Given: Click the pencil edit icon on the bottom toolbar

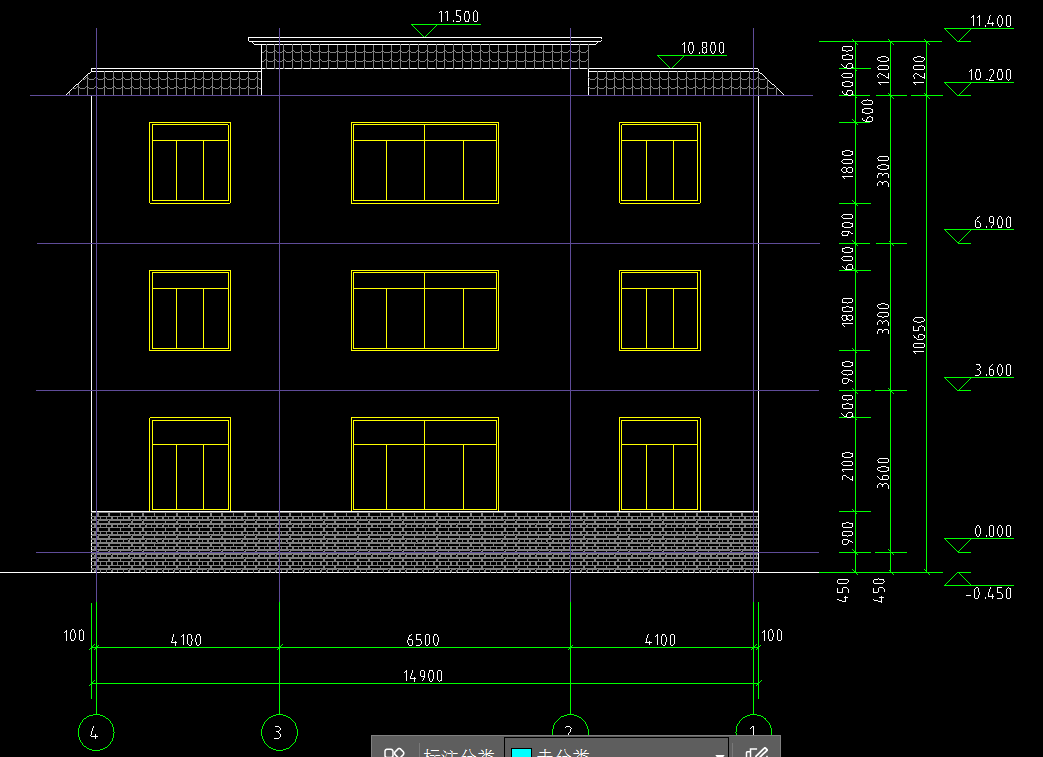Looking at the screenshot, I should pyautogui.click(x=756, y=752).
